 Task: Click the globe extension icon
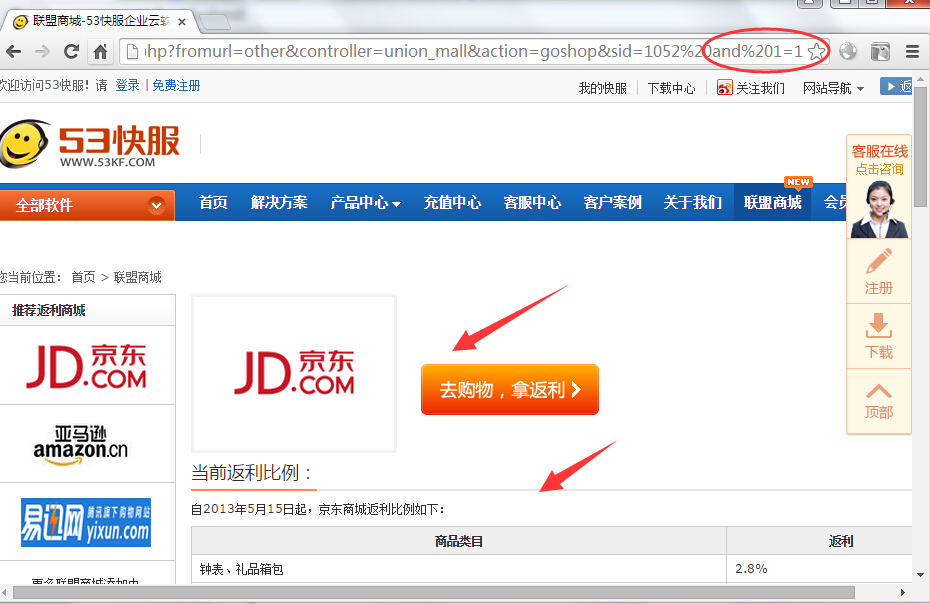coord(848,52)
